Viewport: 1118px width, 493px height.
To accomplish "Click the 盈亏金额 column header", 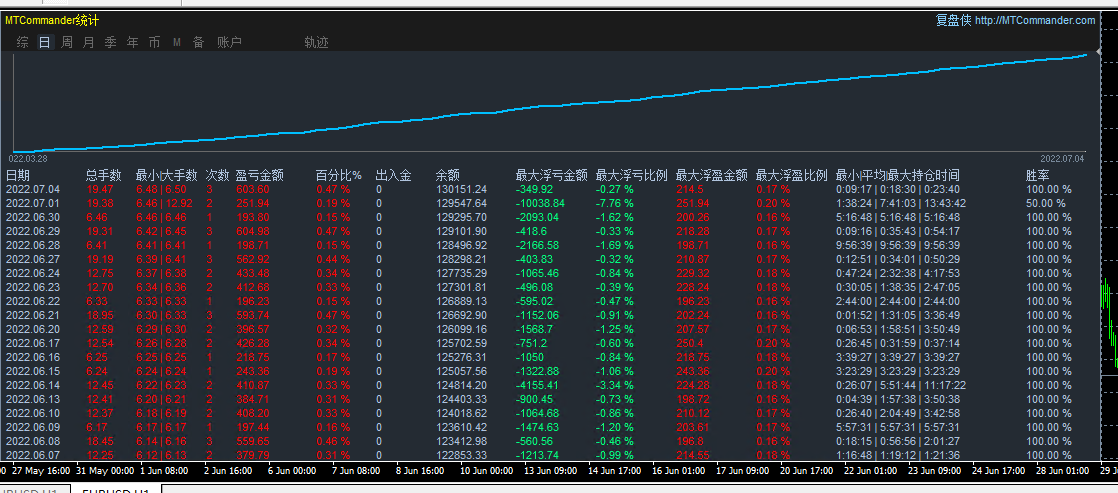I will 260,176.
